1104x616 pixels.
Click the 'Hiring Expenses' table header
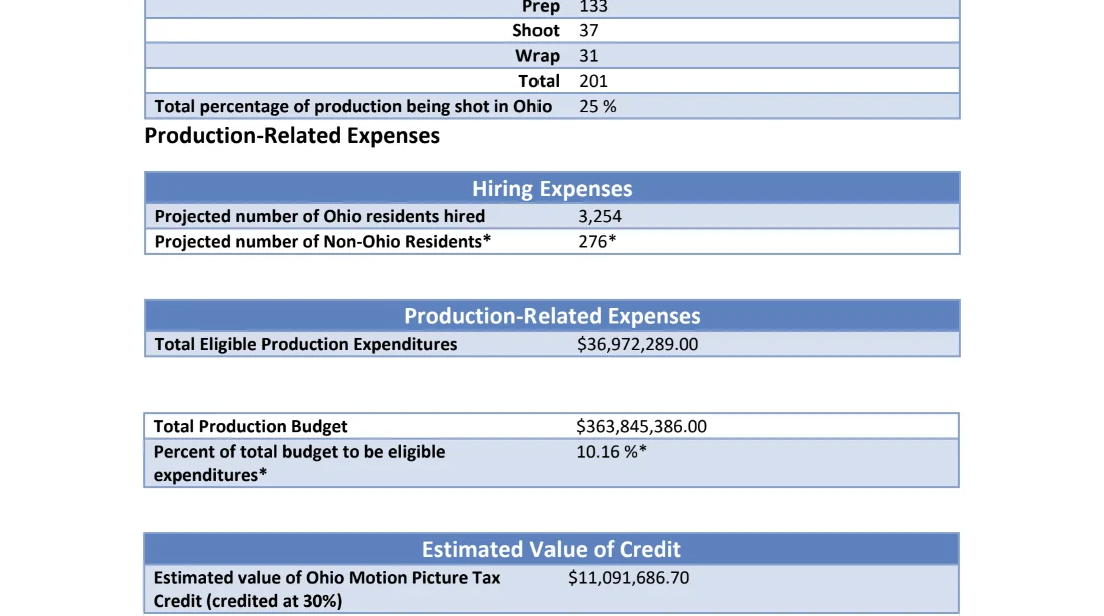[x=552, y=189]
